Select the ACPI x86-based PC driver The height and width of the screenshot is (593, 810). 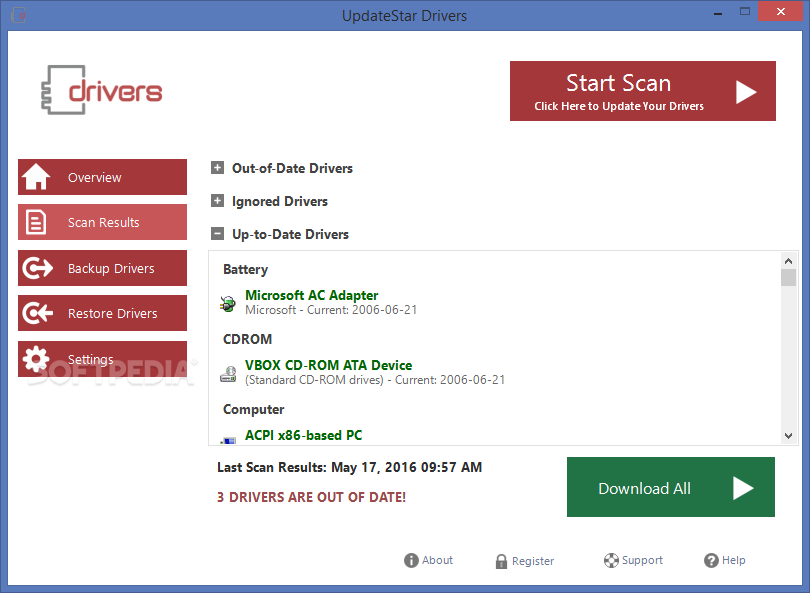pos(304,435)
